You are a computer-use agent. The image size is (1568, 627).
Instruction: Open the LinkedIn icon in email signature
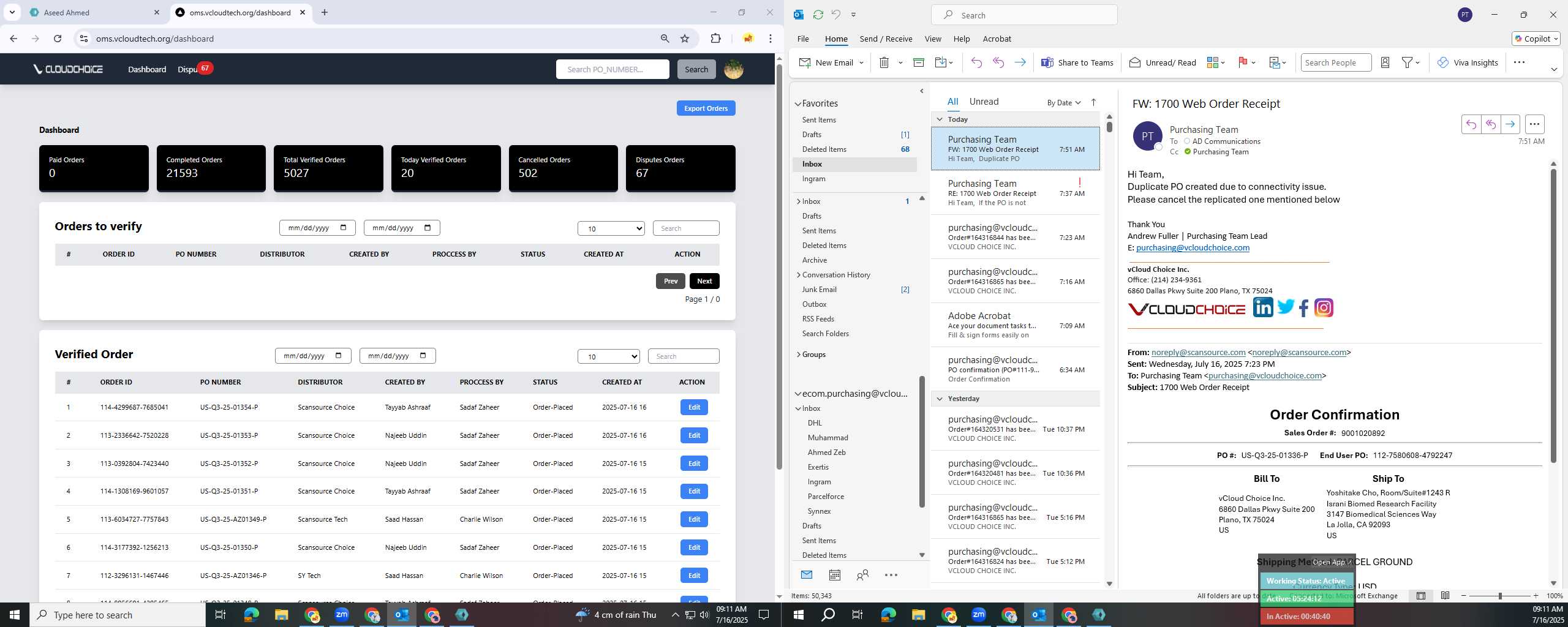point(1262,307)
